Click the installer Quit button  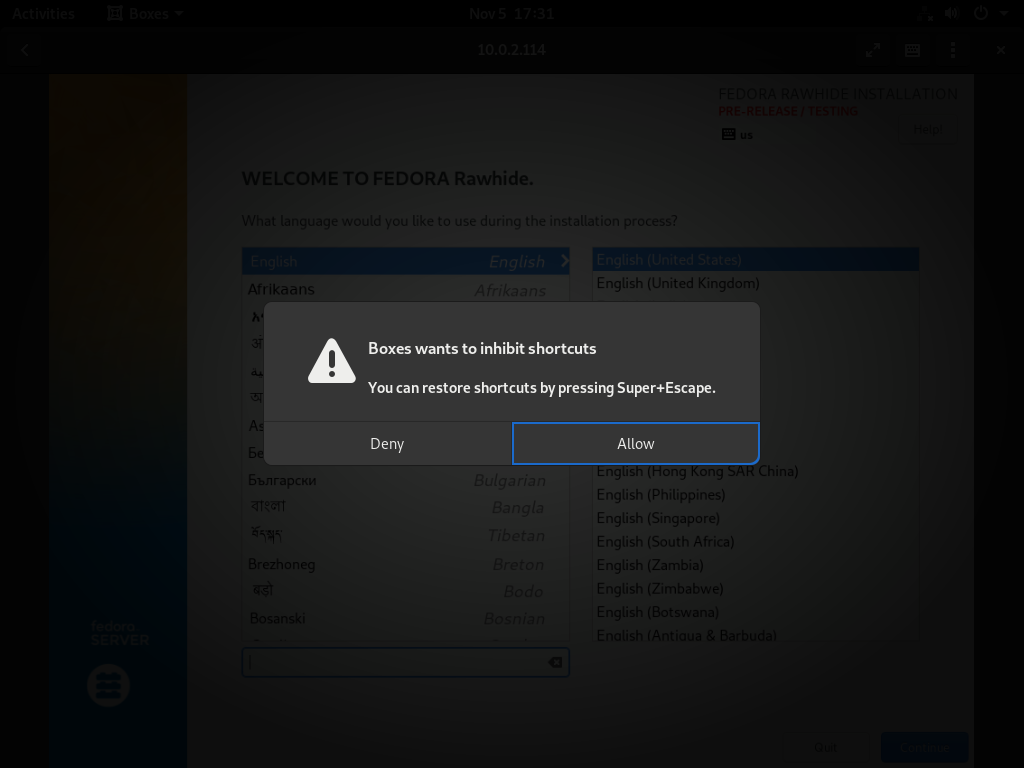(825, 747)
